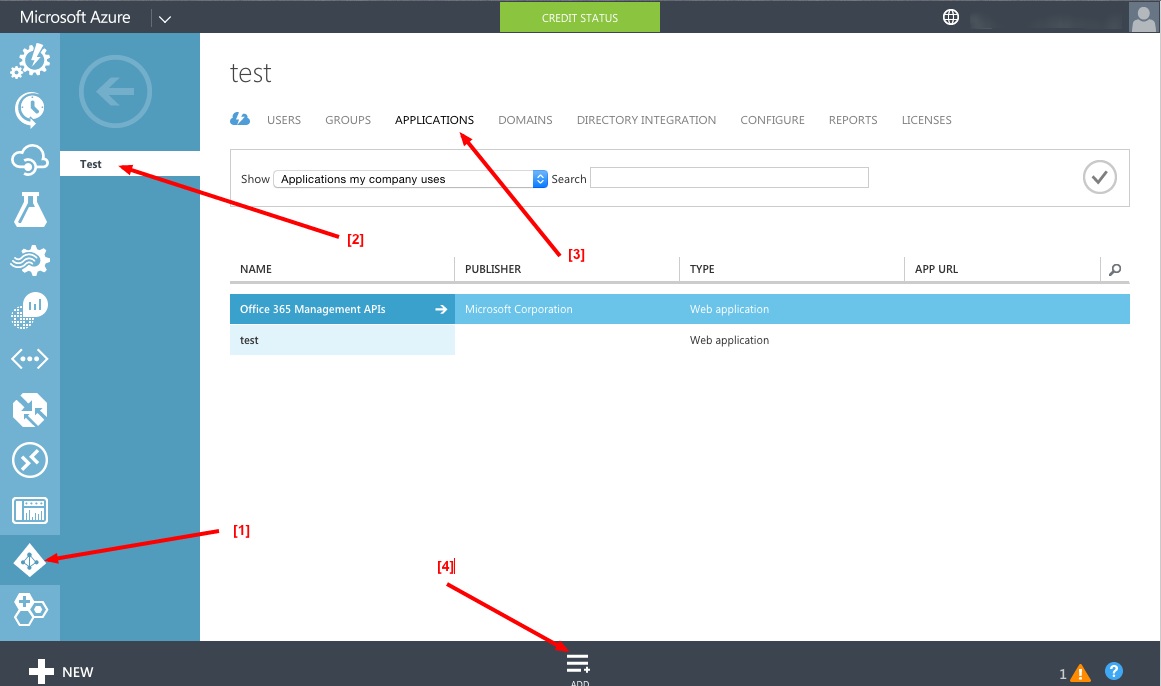Open the networks angle-brackets icon in sidebar
This screenshot has height=686, width=1161.
[x=30, y=359]
